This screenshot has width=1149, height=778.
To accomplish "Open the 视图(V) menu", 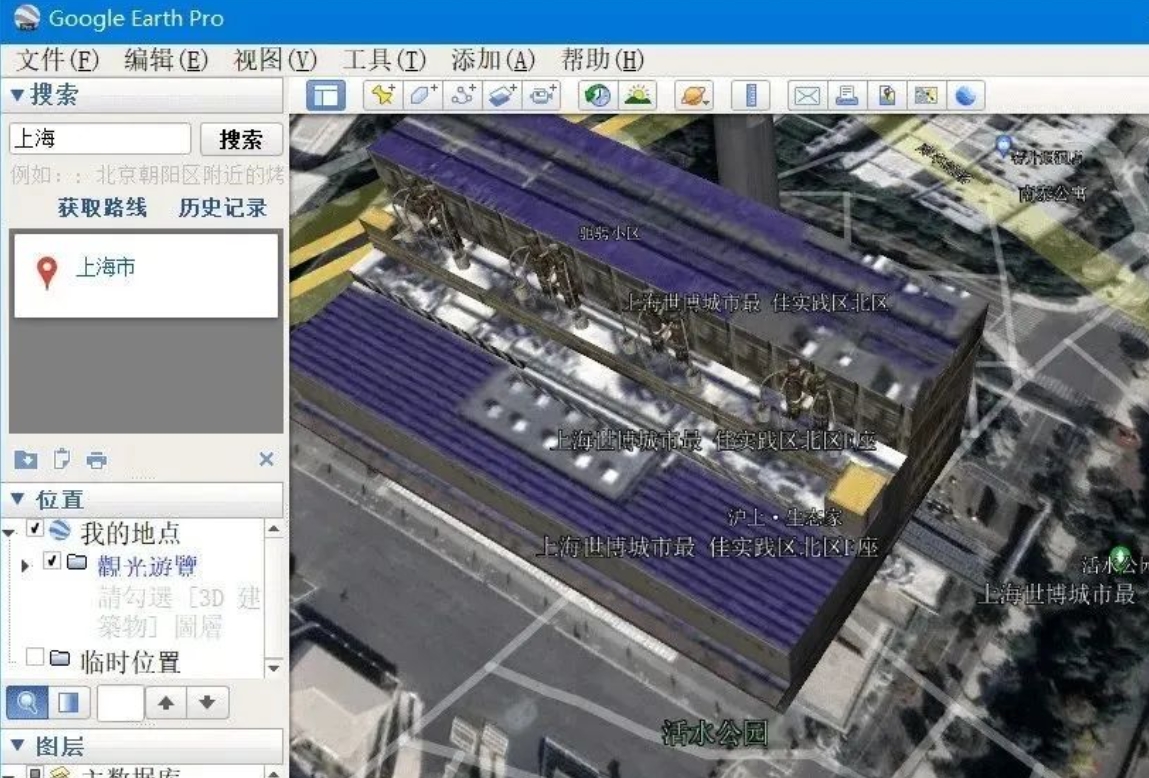I will 275,60.
